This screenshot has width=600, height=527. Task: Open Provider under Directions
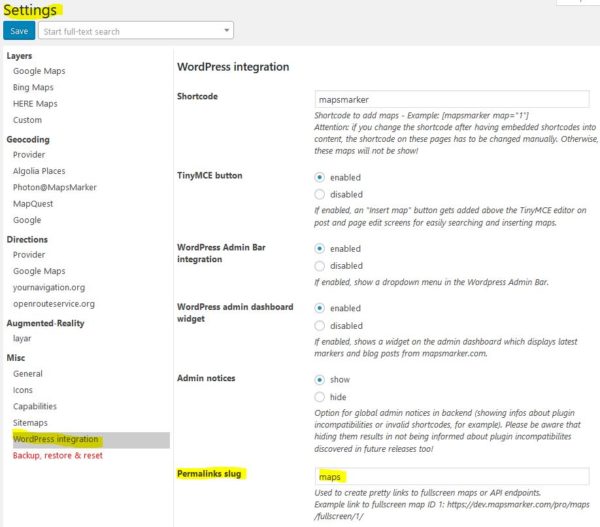pos(29,255)
